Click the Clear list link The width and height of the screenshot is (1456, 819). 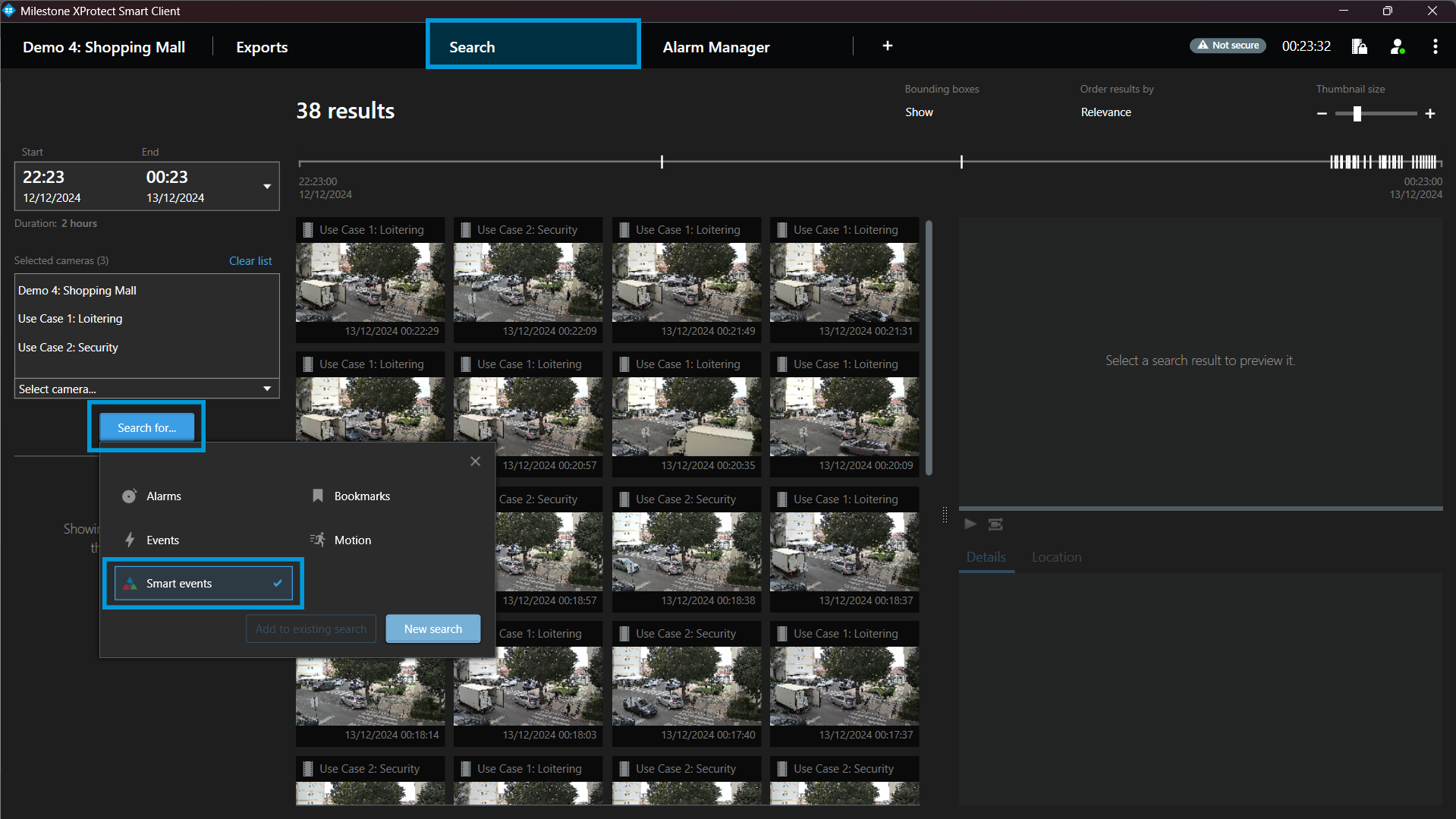click(250, 261)
